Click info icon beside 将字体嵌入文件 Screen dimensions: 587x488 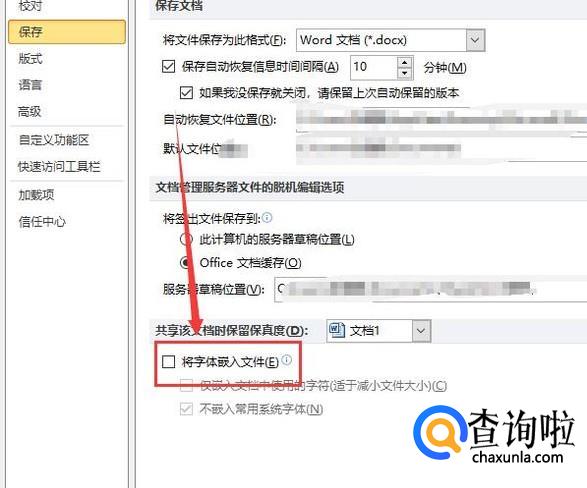pyautogui.click(x=286, y=360)
